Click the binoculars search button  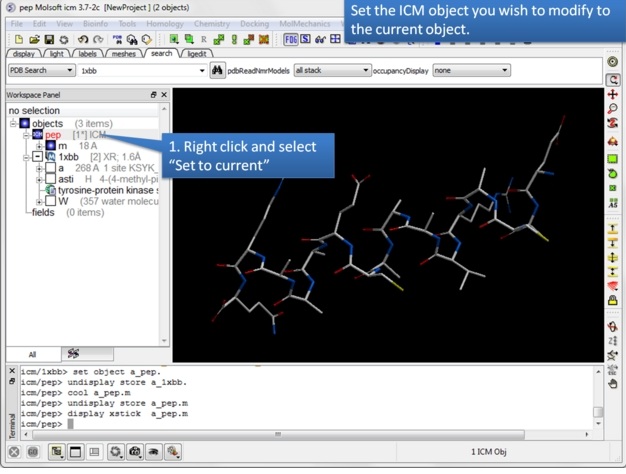[x=217, y=71]
